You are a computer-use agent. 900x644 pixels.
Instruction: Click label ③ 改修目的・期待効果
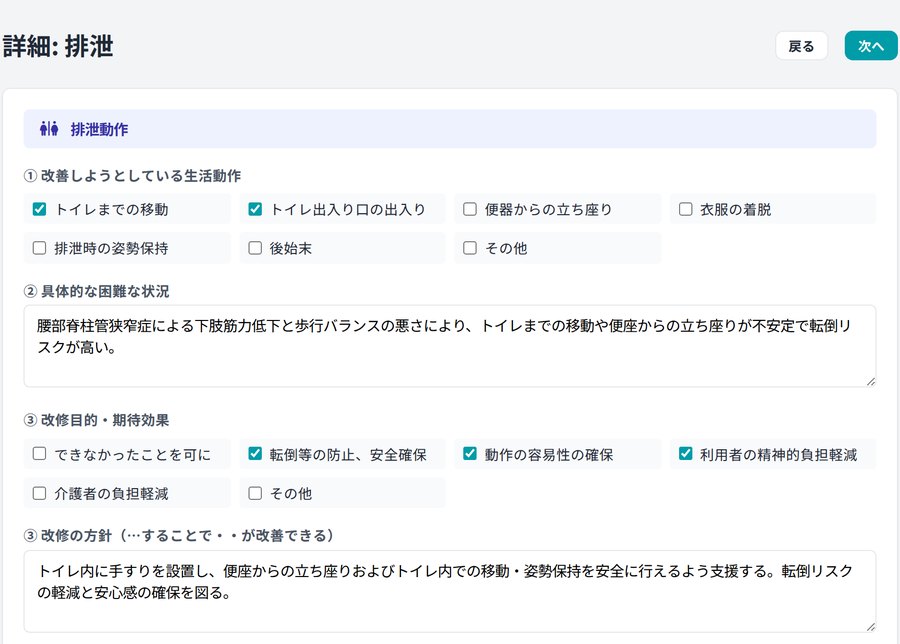pos(96,420)
